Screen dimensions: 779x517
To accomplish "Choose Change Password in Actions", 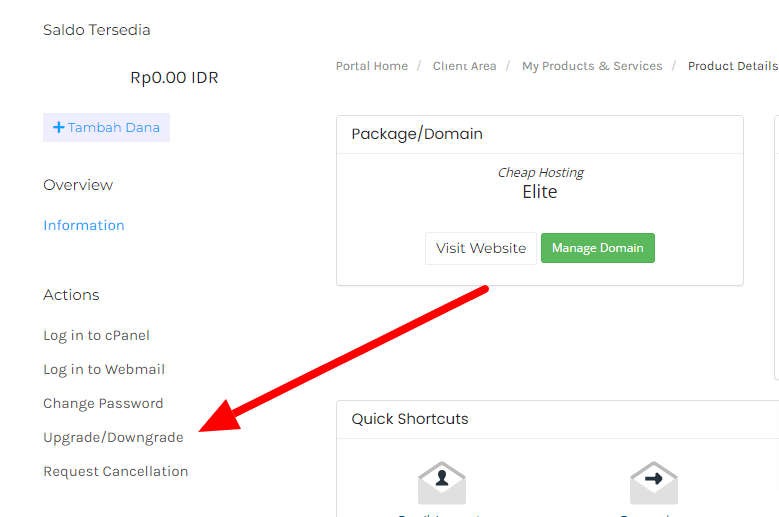I will [x=103, y=403].
